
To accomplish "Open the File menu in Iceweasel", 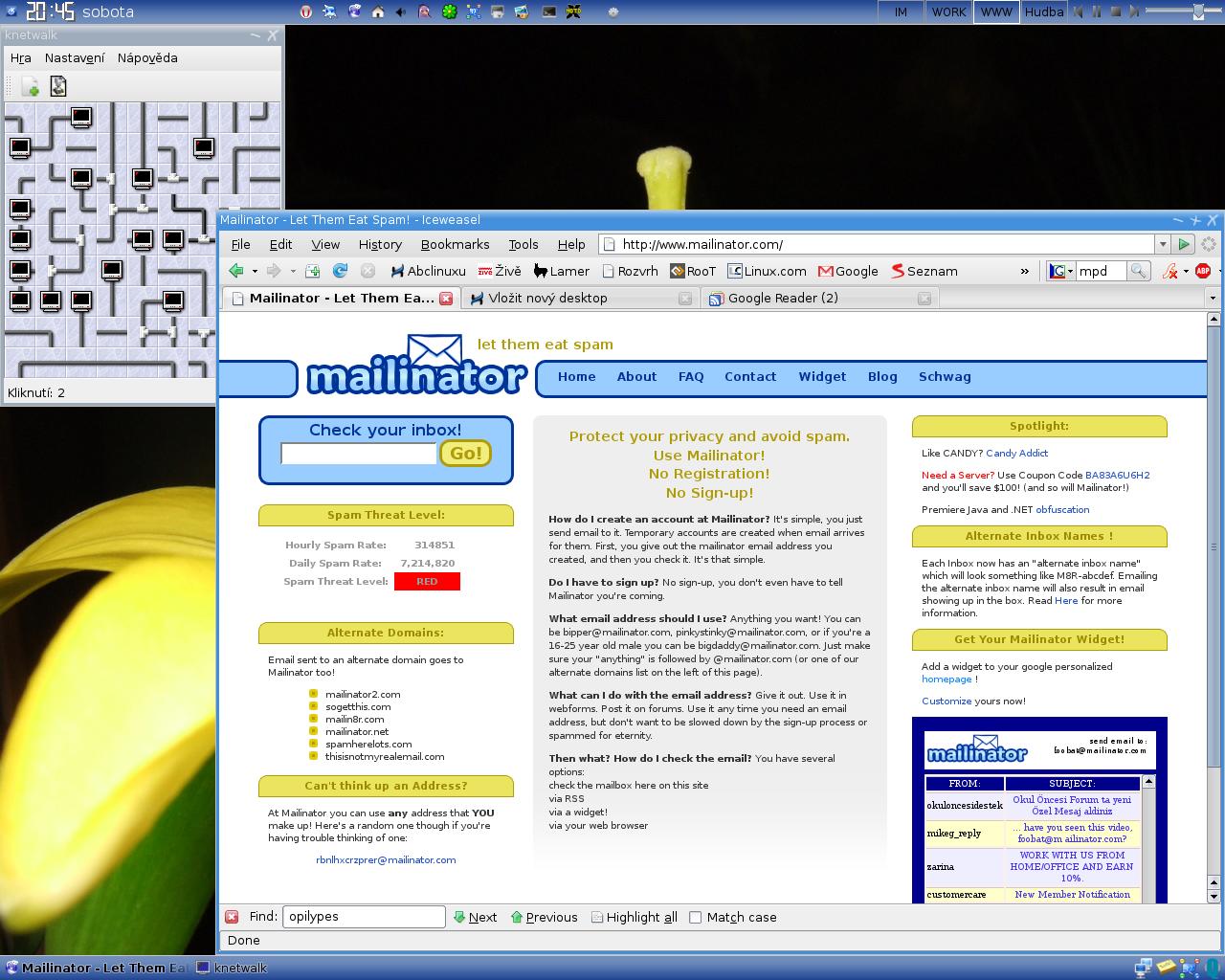I will (x=240, y=244).
